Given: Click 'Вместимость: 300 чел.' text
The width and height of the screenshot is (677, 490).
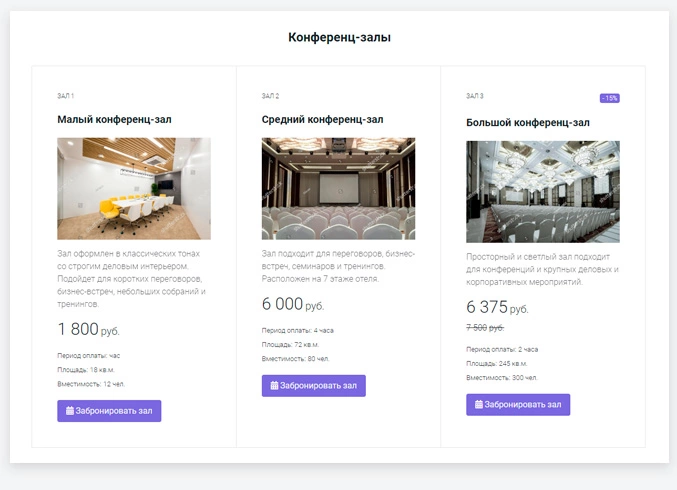Looking at the screenshot, I should coord(502,378).
